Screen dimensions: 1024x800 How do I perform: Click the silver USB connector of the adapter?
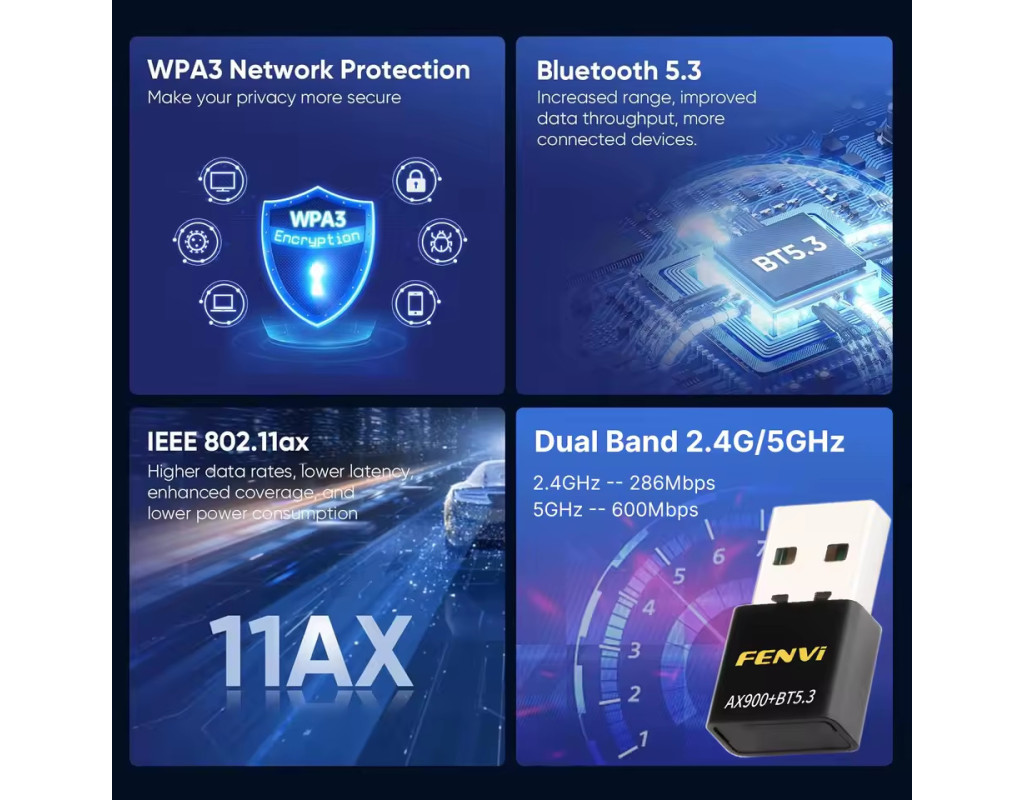pyautogui.click(x=820, y=552)
